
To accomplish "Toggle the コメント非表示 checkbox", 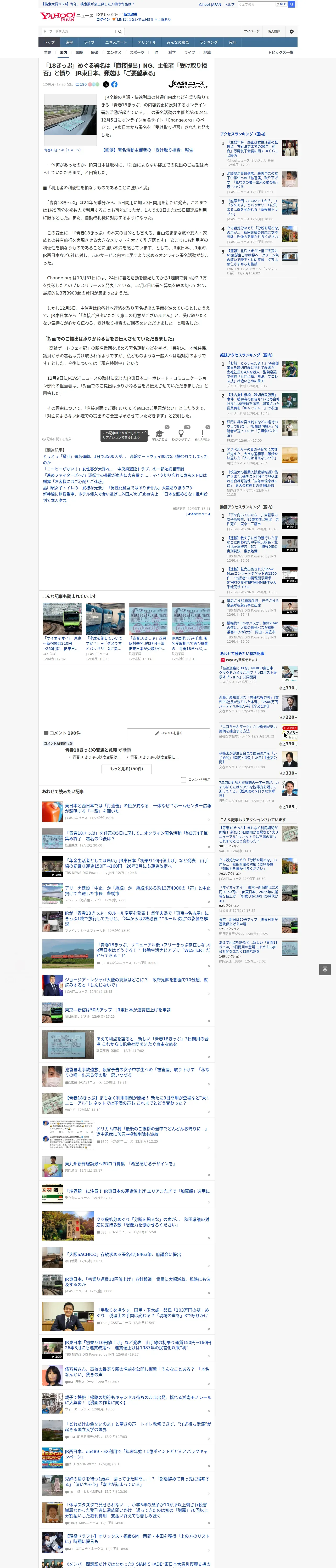I will click(x=183, y=780).
